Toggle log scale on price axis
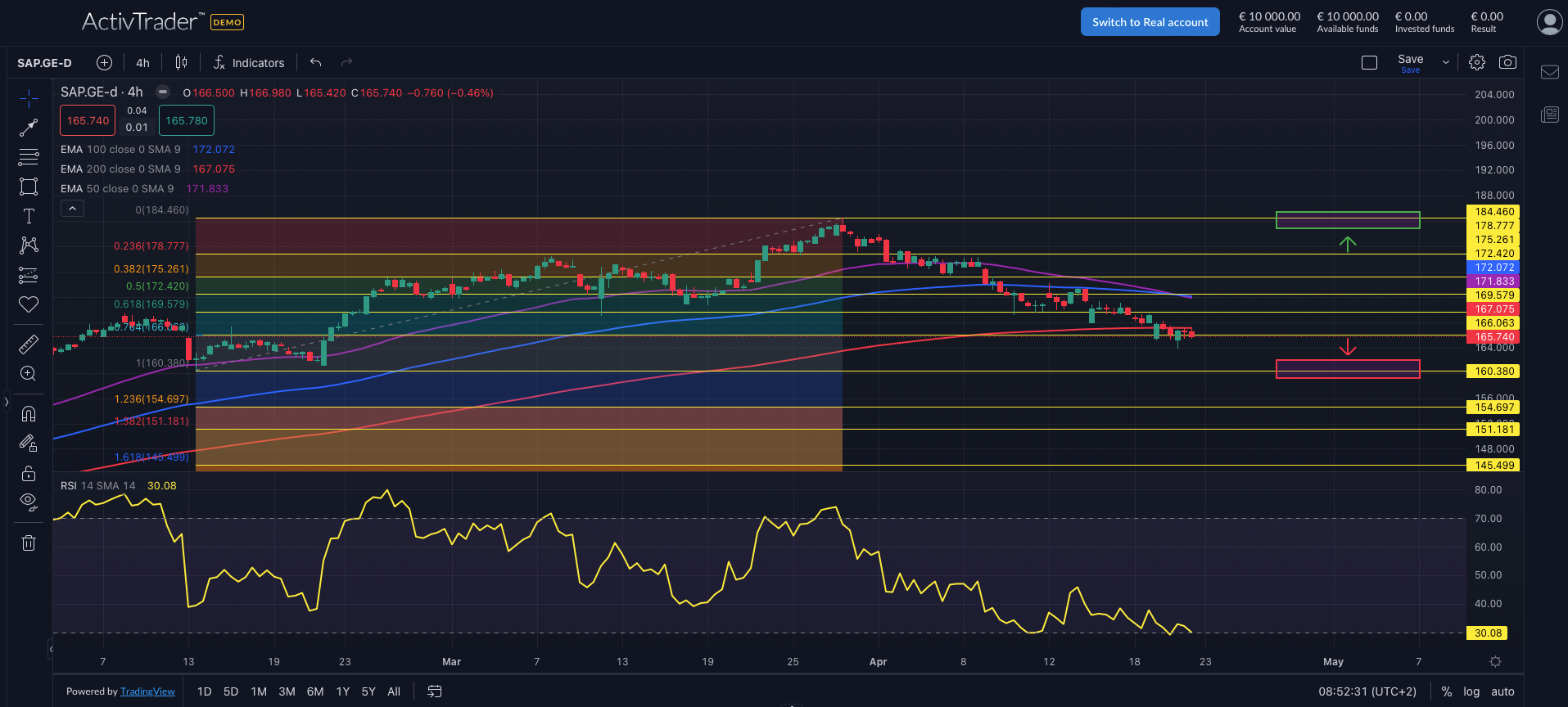Image resolution: width=1568 pixels, height=707 pixels. (x=1471, y=691)
